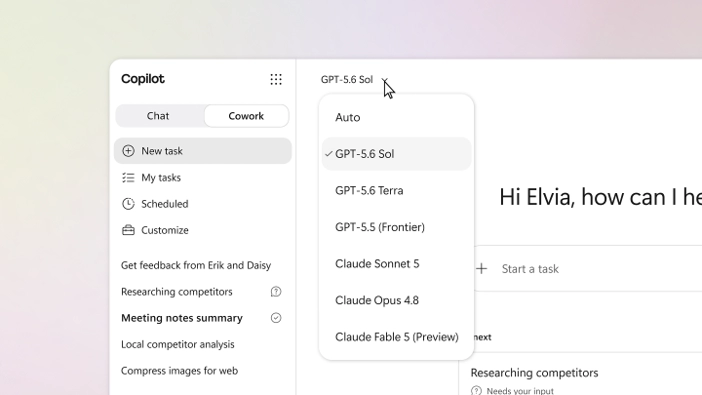The width and height of the screenshot is (702, 395).
Task: Click the toolbox icon beside Customize
Action: coord(128,230)
